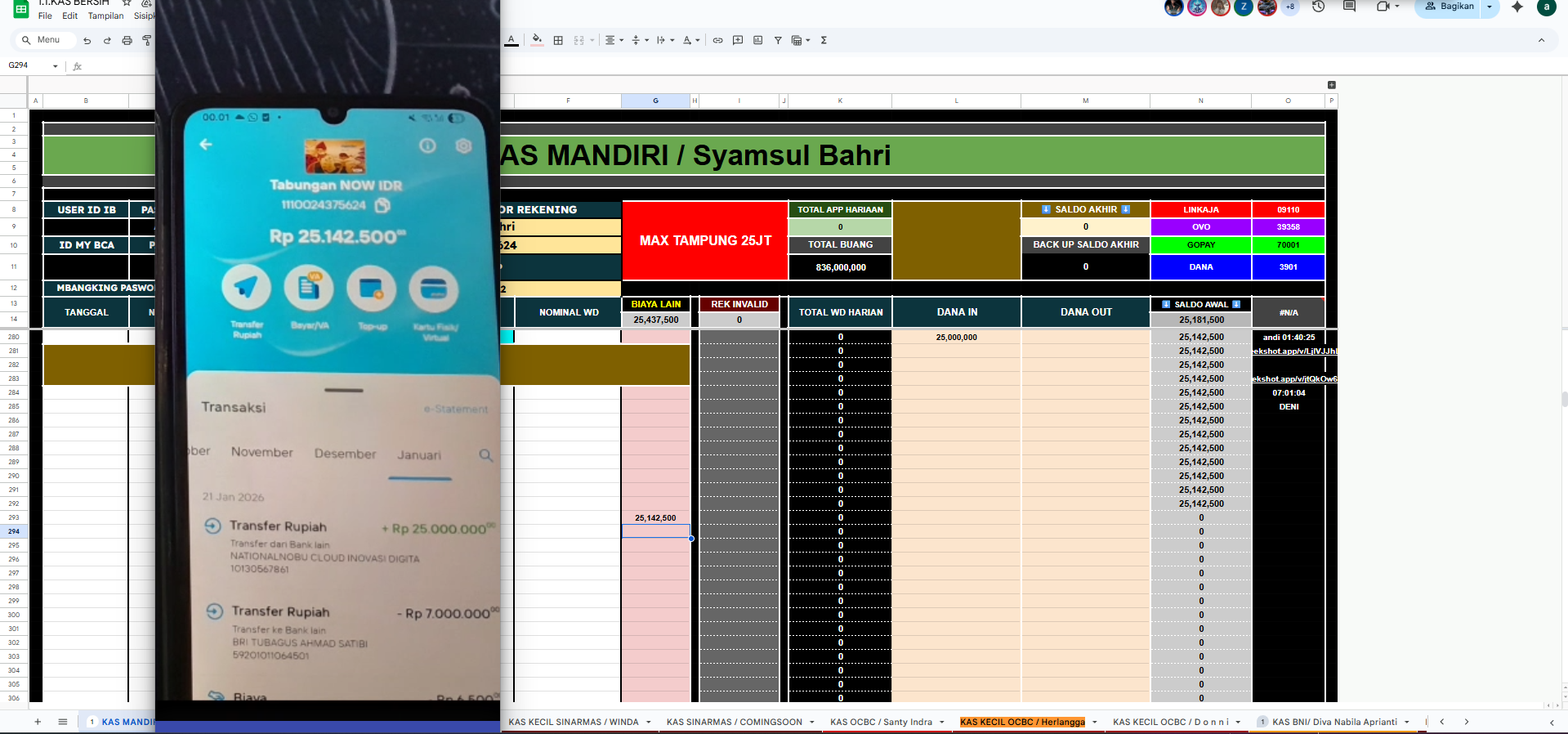
Task: Open text rotation dropdown
Action: click(691, 40)
